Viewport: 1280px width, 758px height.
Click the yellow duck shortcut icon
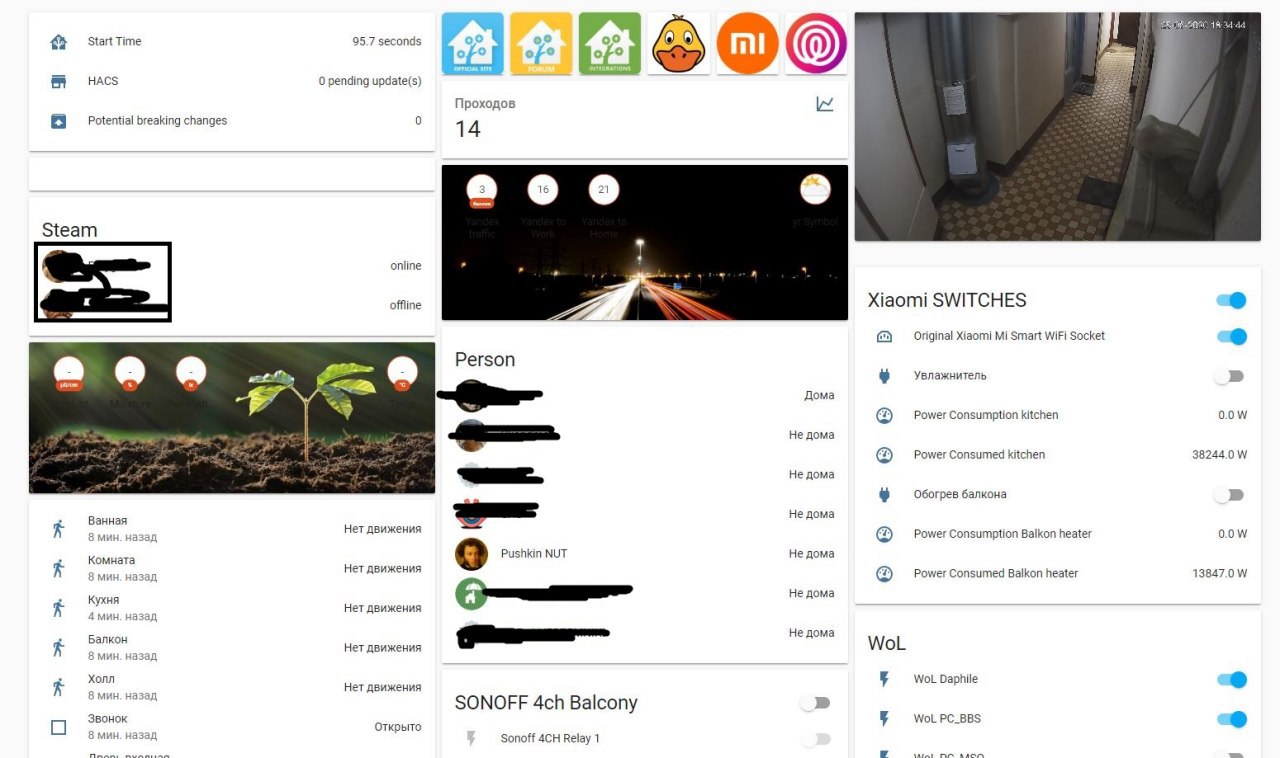coord(679,43)
